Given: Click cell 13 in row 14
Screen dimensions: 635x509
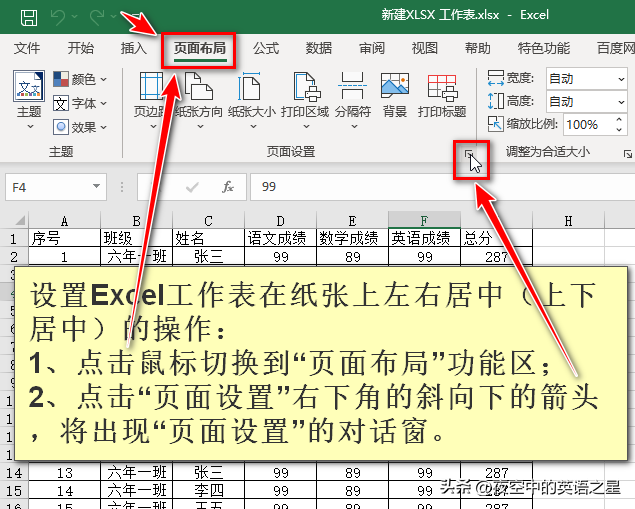Looking at the screenshot, I should coord(64,473).
